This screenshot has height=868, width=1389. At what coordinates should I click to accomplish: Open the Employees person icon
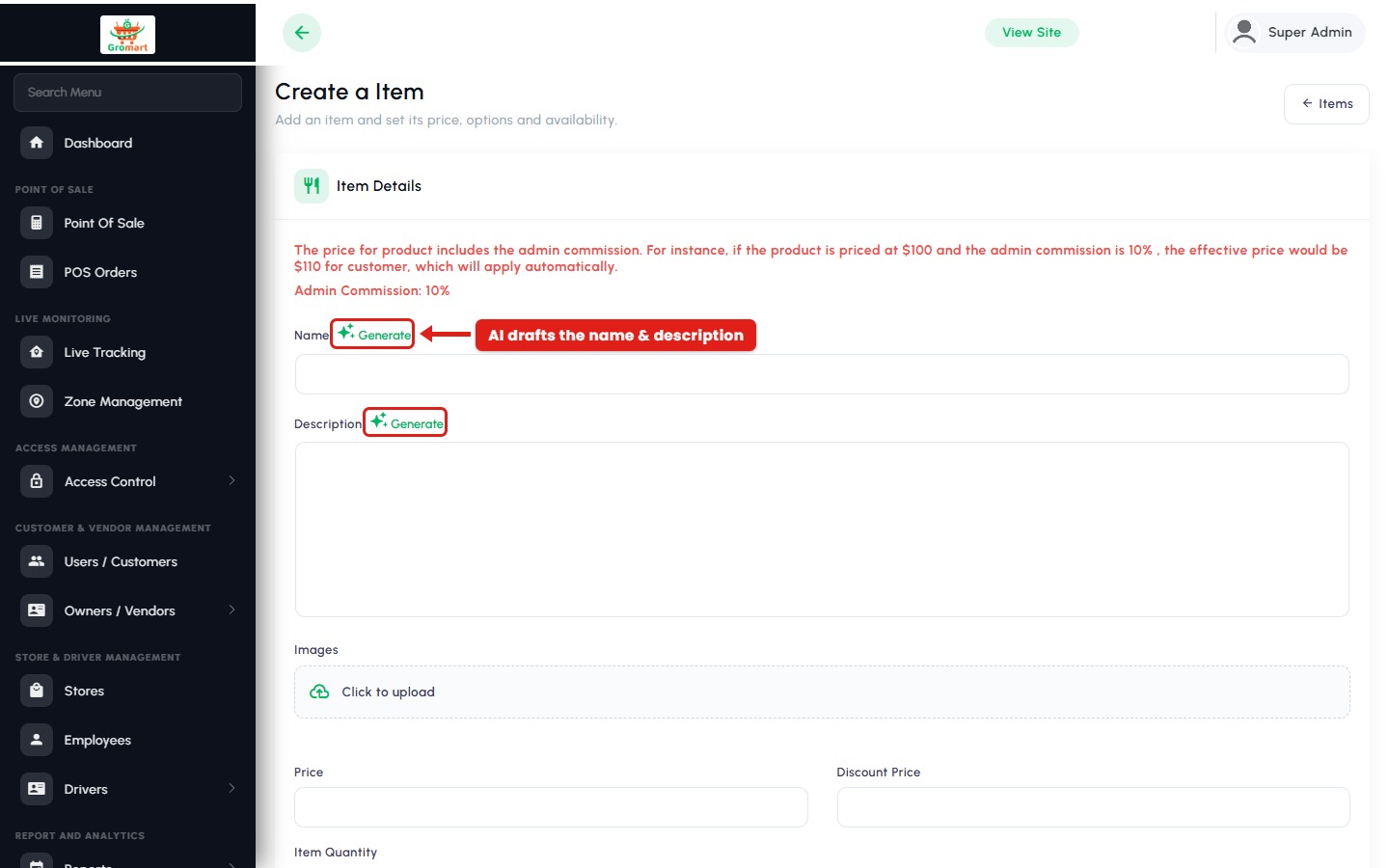[37, 740]
